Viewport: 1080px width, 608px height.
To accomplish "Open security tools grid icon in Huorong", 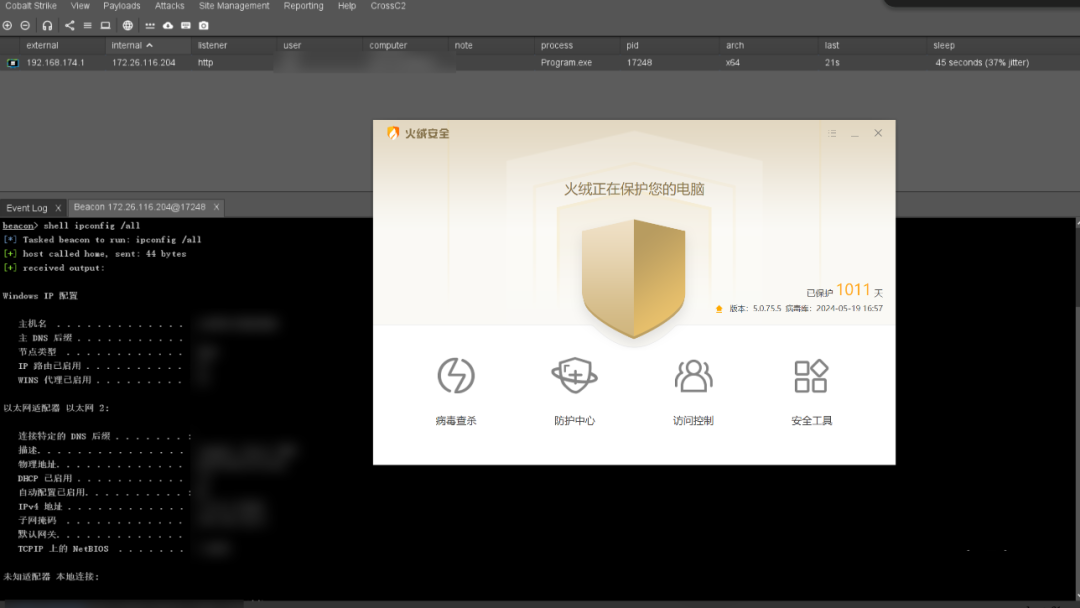I will pyautogui.click(x=811, y=376).
